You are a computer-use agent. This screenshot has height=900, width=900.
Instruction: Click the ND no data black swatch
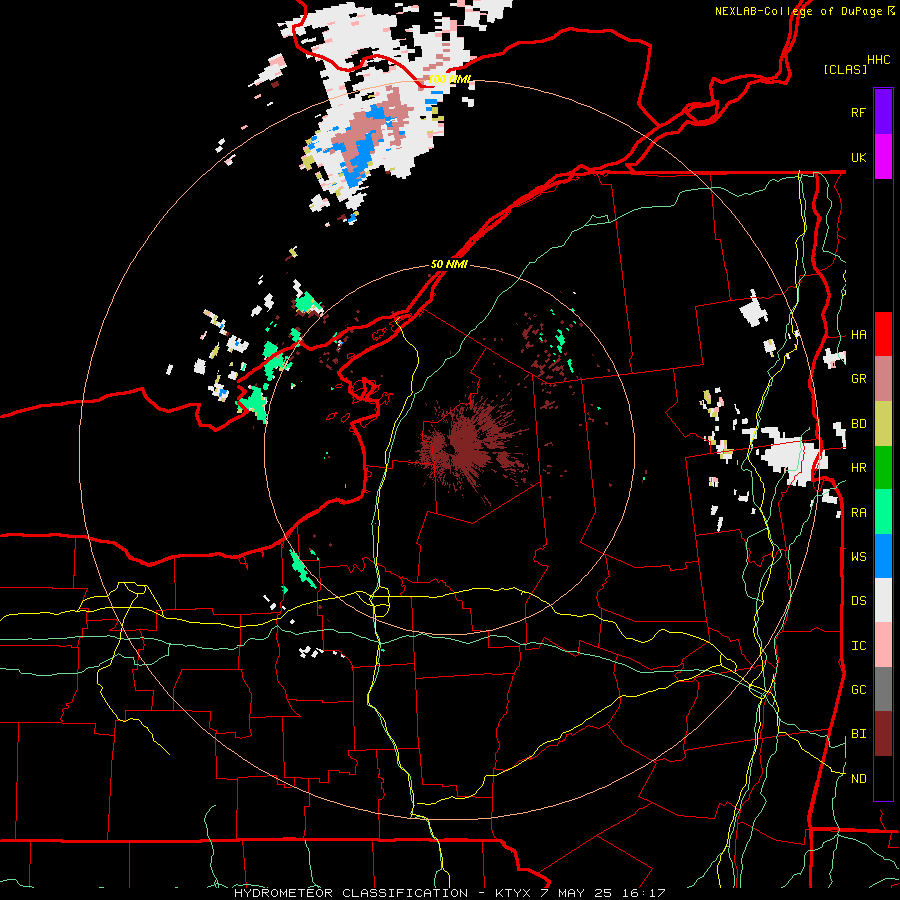[883, 778]
